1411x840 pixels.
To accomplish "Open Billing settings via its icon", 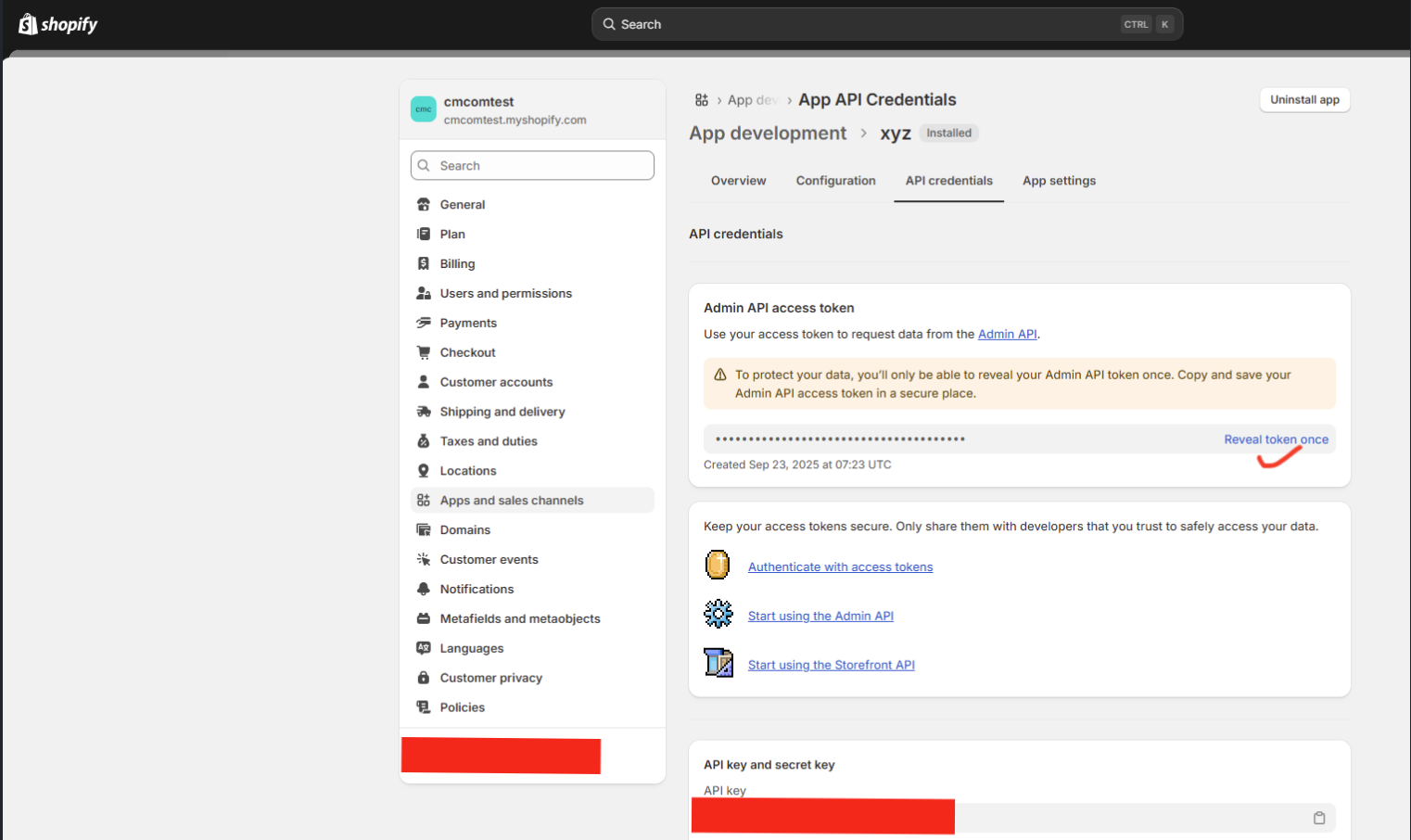I will click(424, 264).
